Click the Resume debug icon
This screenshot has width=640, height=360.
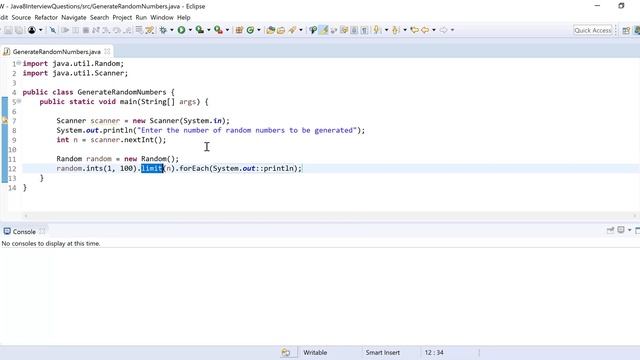(x=65, y=30)
